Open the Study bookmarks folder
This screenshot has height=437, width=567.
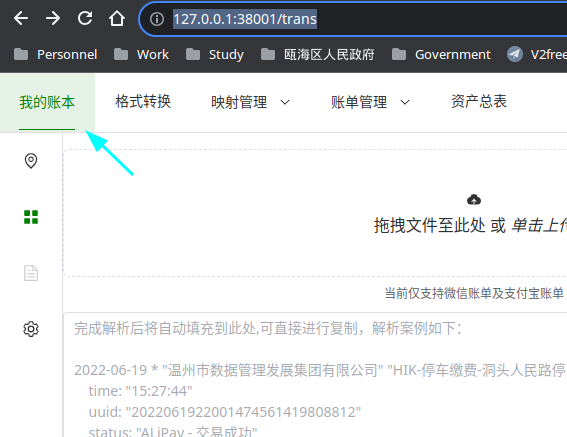pyautogui.click(x=215, y=55)
